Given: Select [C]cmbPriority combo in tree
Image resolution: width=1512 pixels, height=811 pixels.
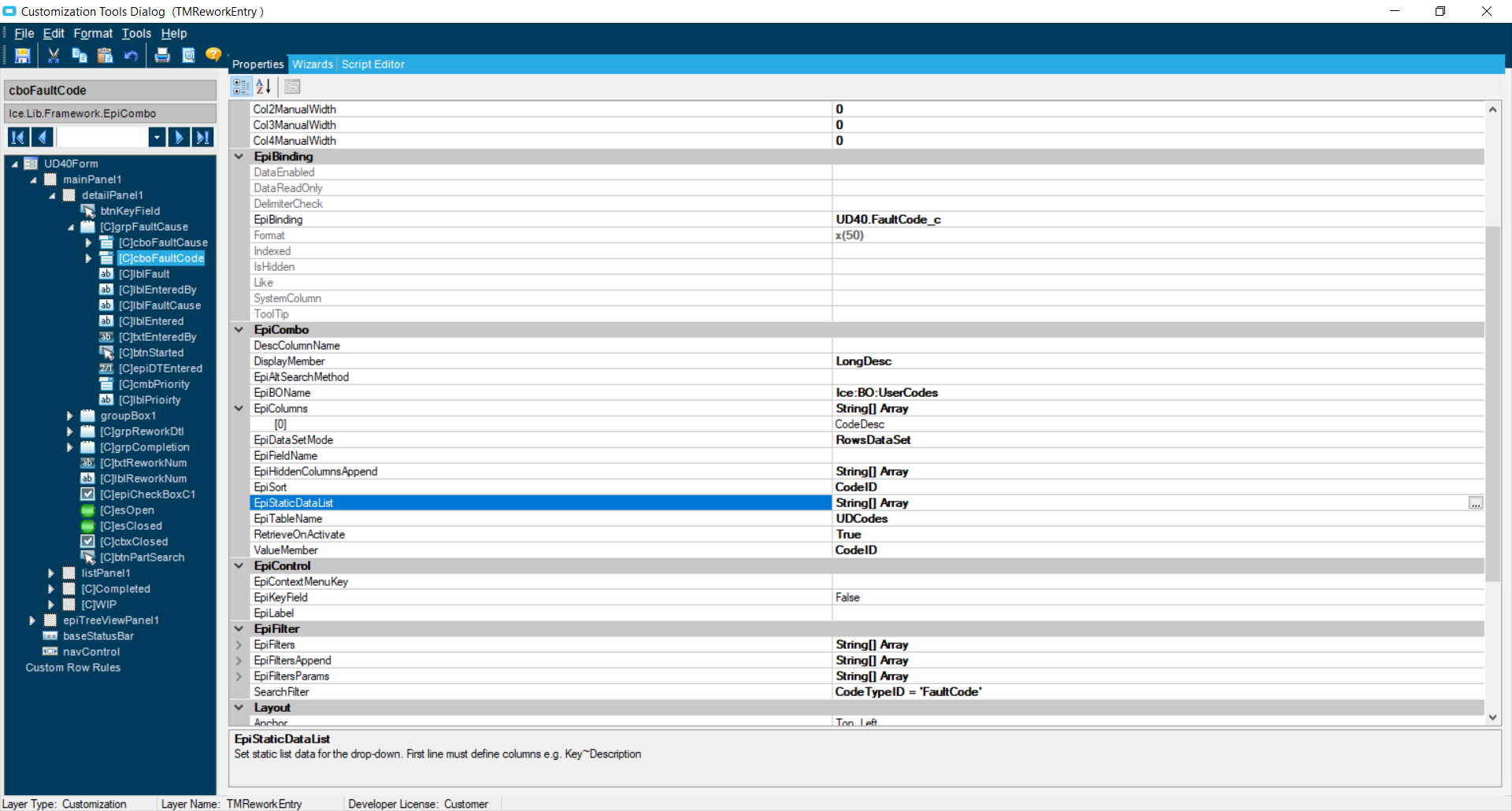Looking at the screenshot, I should (x=154, y=384).
